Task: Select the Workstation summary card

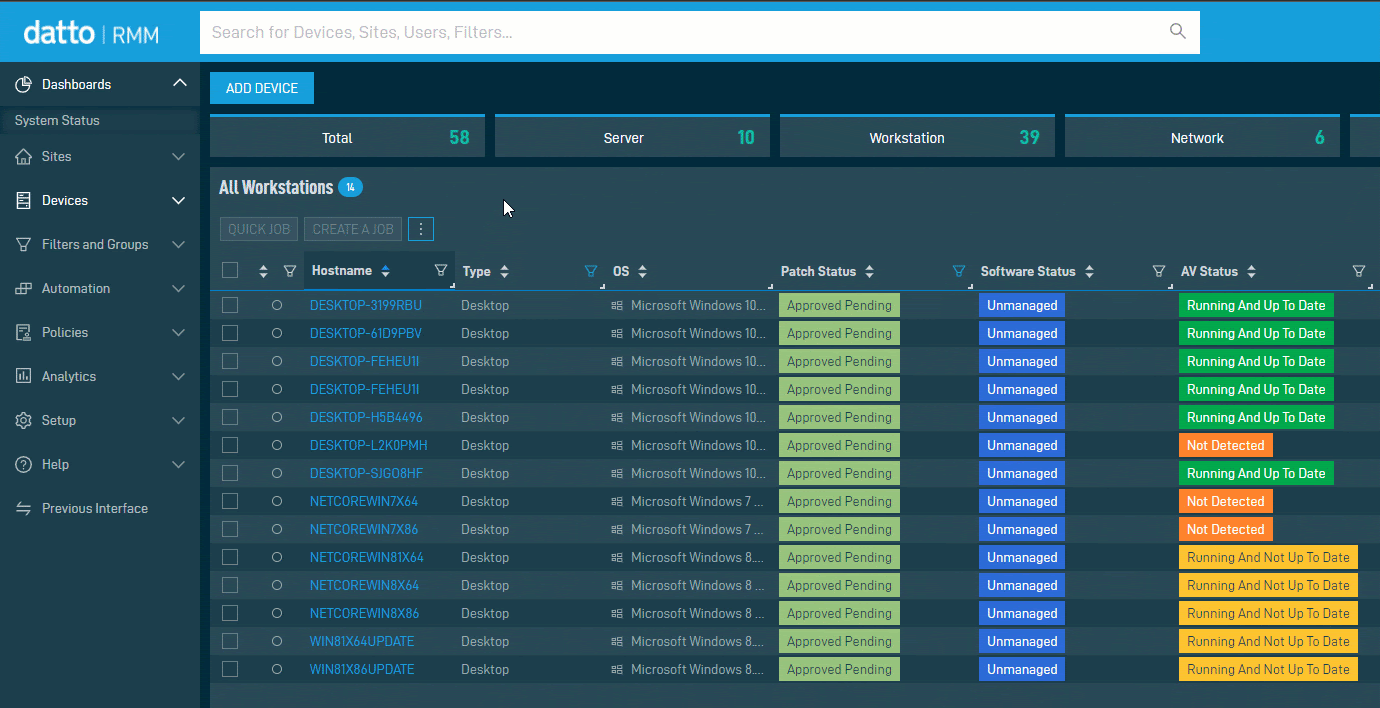Action: (x=917, y=137)
